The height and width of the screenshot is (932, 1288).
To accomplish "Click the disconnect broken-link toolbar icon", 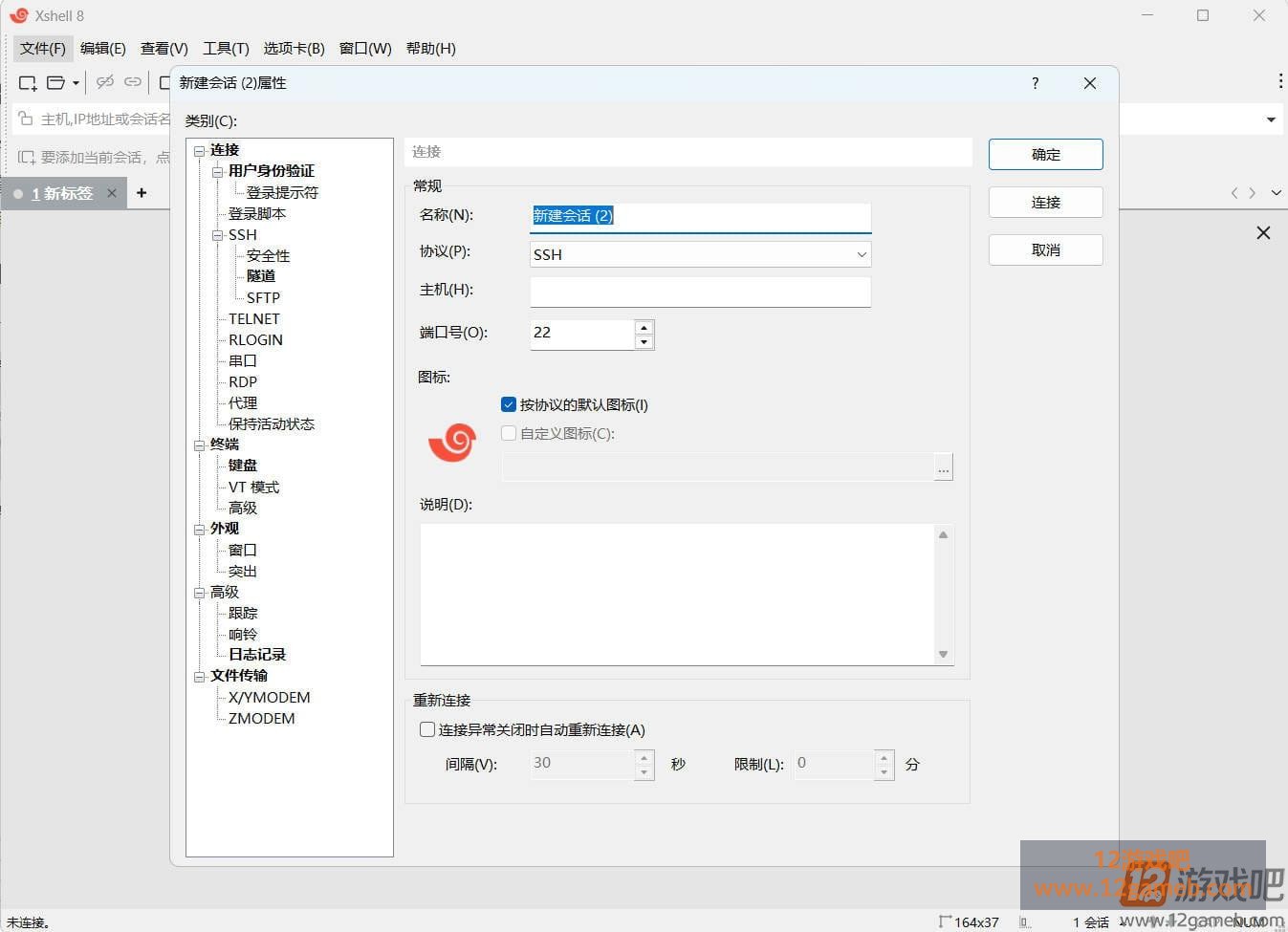I will tap(105, 82).
